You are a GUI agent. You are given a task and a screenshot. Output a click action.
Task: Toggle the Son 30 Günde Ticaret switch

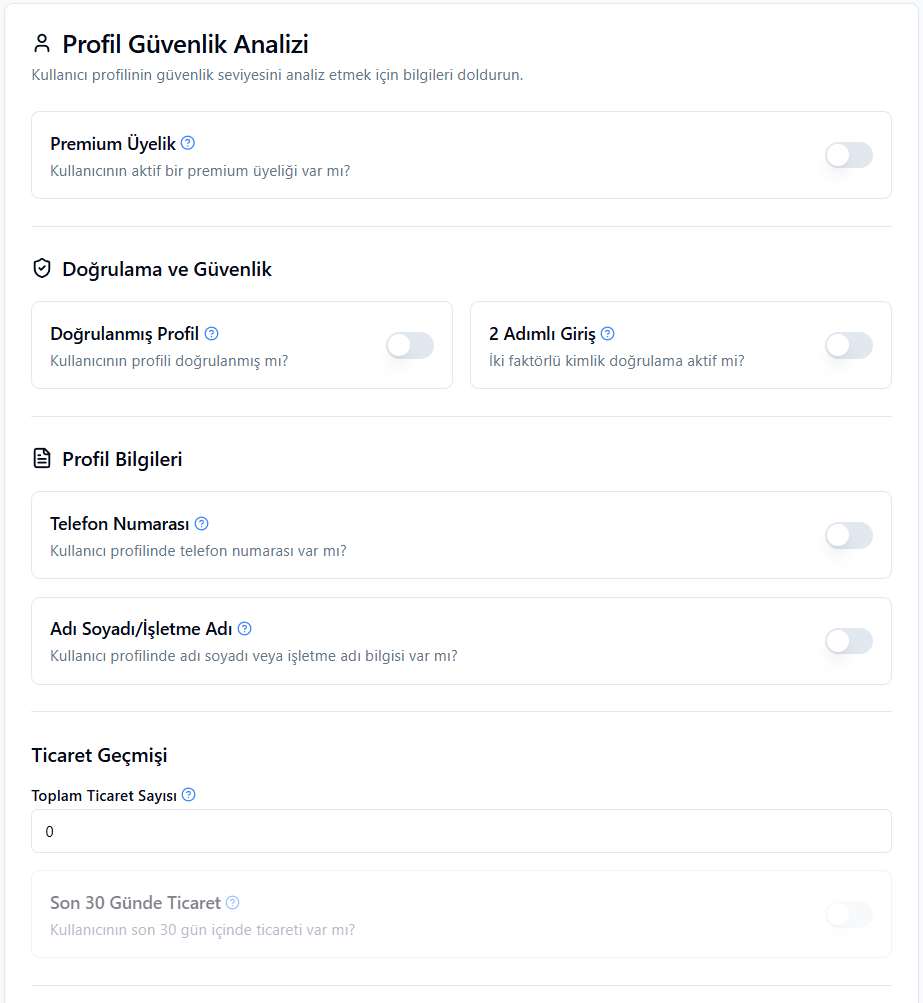849,914
